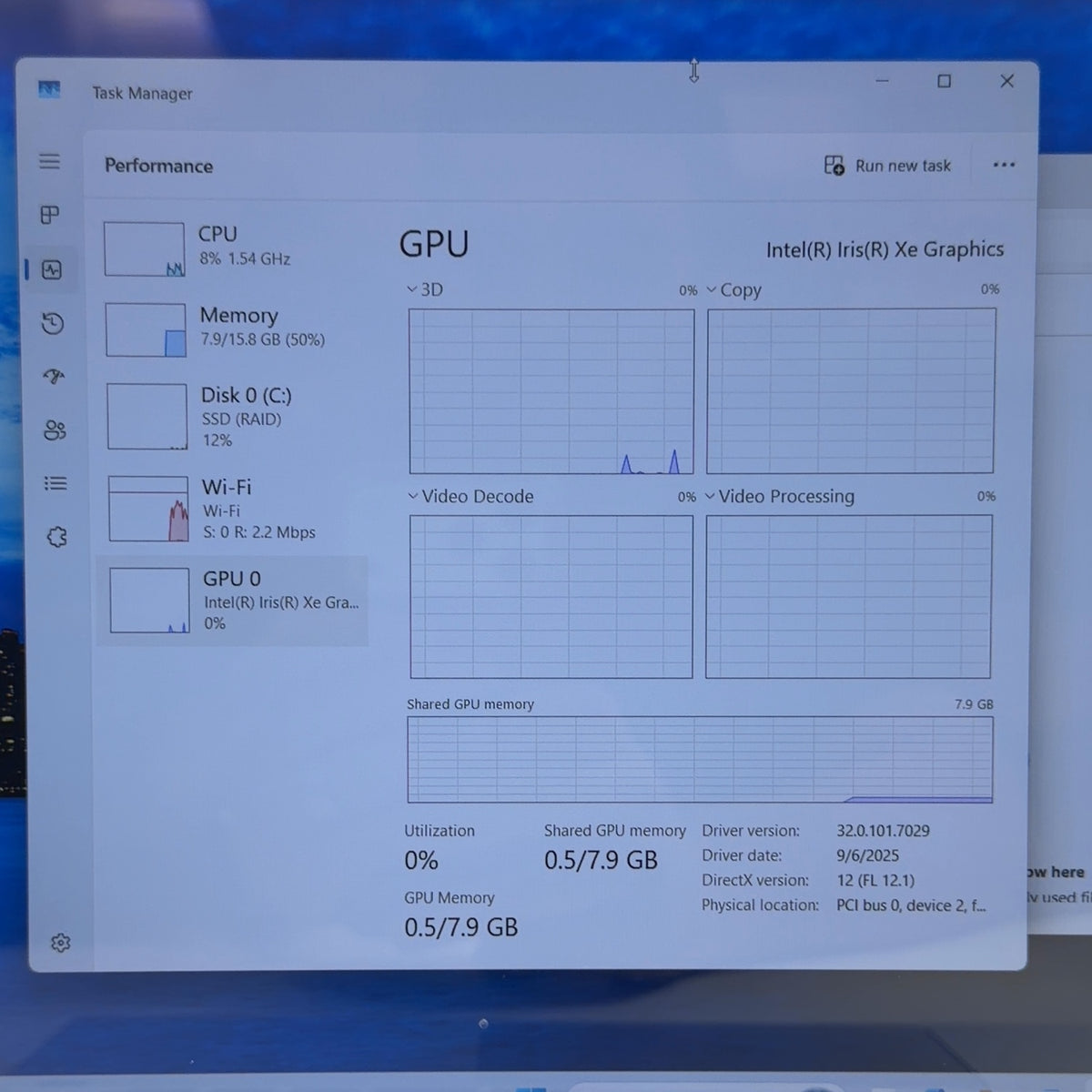
Task: Click the Memory mini graph thumbnail
Action: pyautogui.click(x=146, y=329)
